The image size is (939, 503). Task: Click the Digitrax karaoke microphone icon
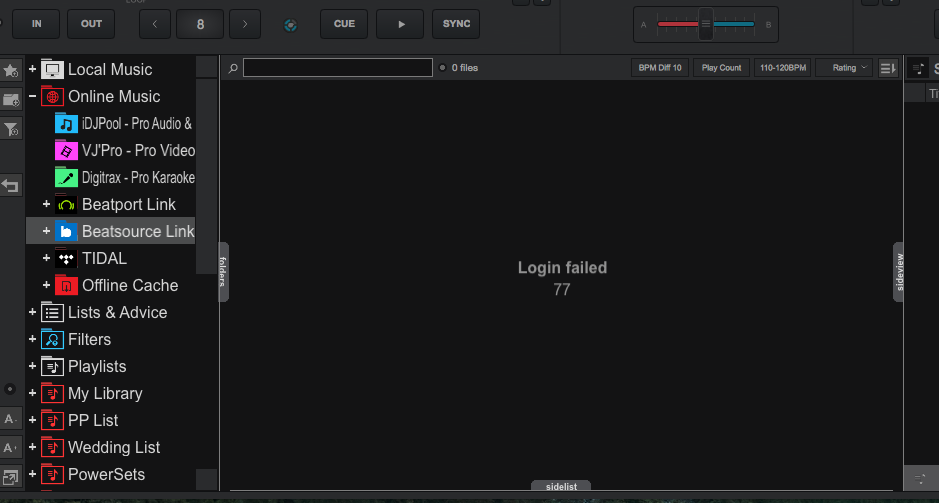coord(66,177)
